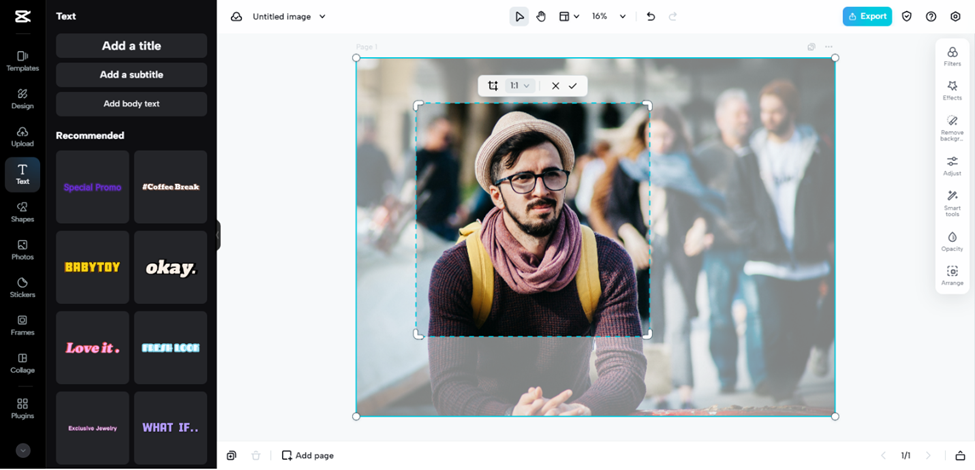The image size is (975, 470).
Task: Choose the #CoffeeBreak text style
Action: (x=170, y=187)
